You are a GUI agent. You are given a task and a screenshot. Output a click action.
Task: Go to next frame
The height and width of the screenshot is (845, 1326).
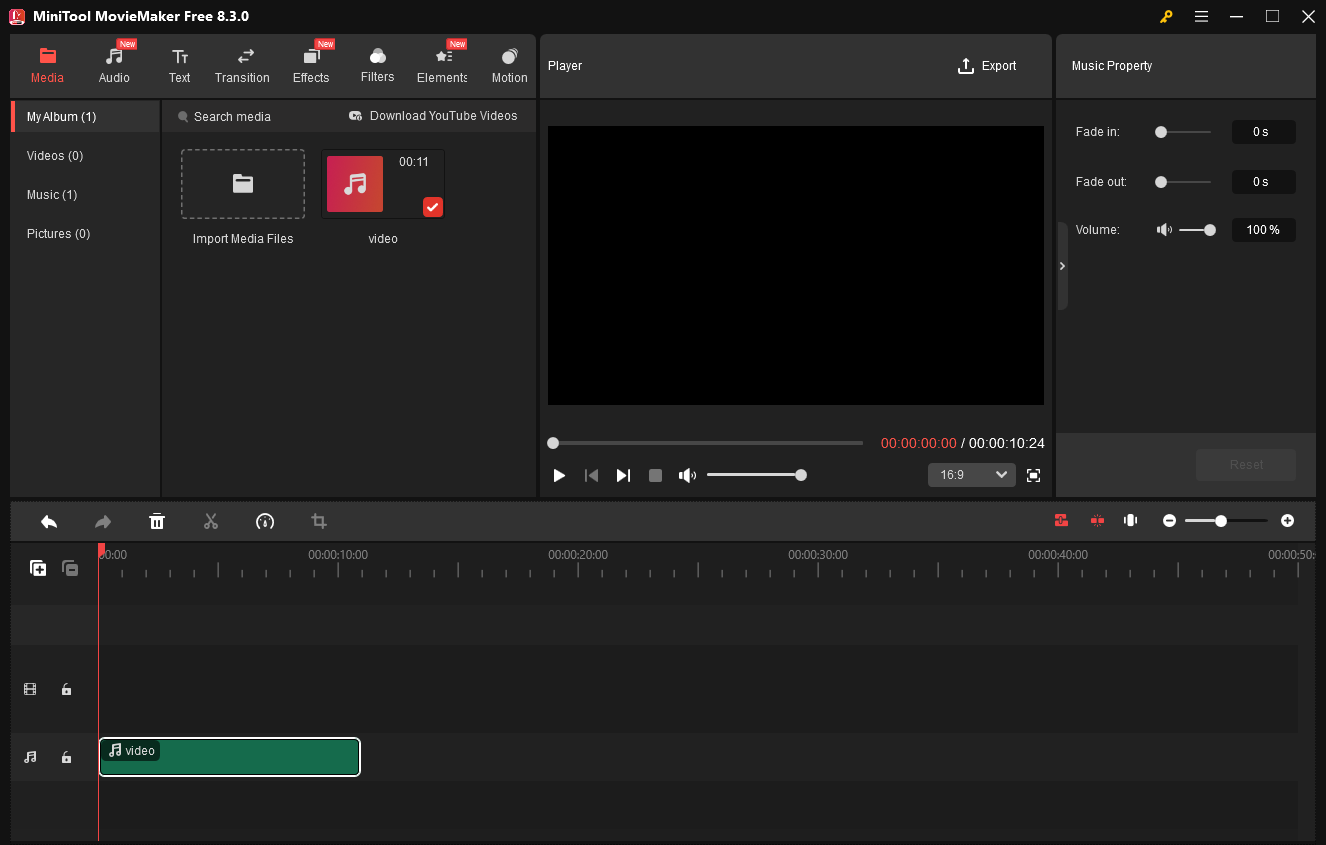[x=623, y=475]
